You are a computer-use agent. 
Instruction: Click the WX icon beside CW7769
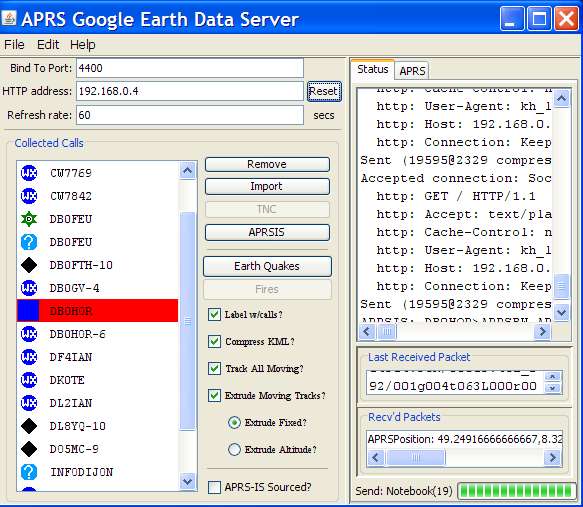(x=29, y=173)
